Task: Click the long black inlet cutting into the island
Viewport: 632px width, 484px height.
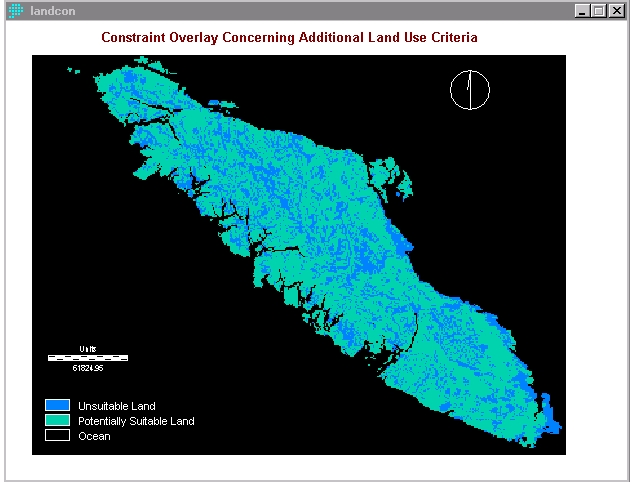Action: 285,248
